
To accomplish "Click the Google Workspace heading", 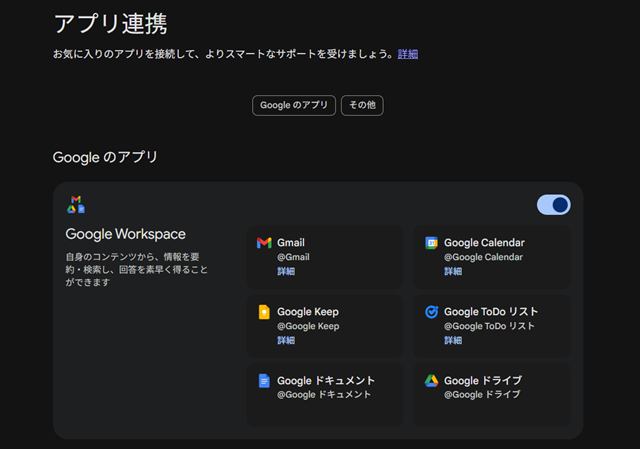I will (x=126, y=234).
